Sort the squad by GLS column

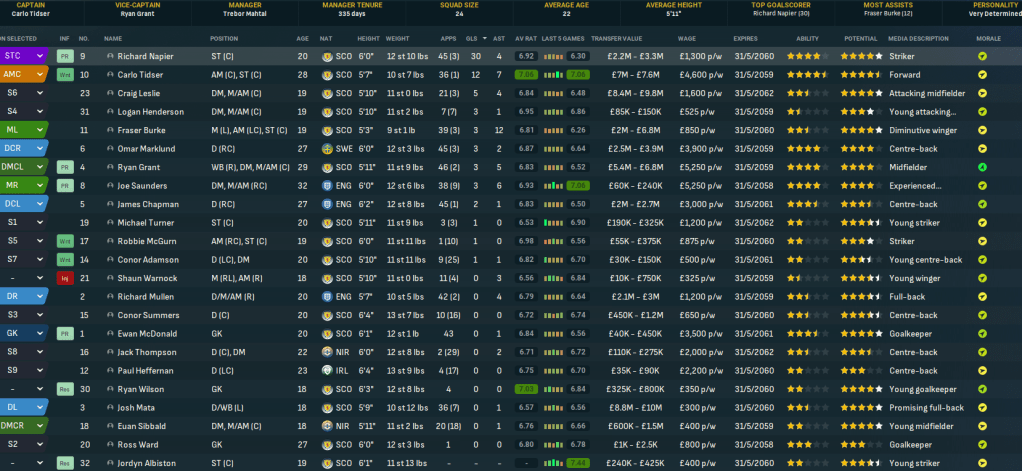click(470, 38)
